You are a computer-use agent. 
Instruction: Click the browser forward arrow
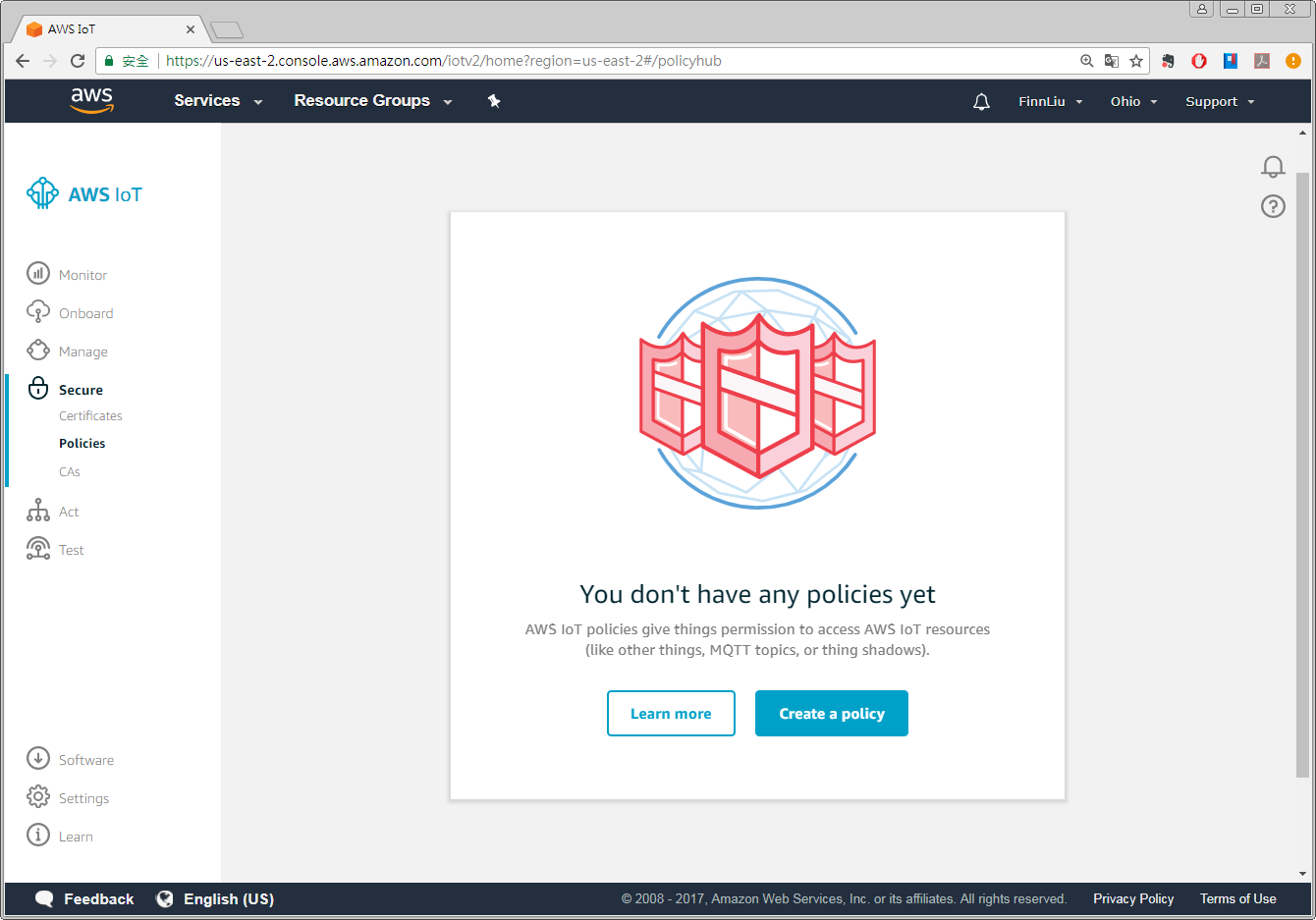(x=50, y=61)
